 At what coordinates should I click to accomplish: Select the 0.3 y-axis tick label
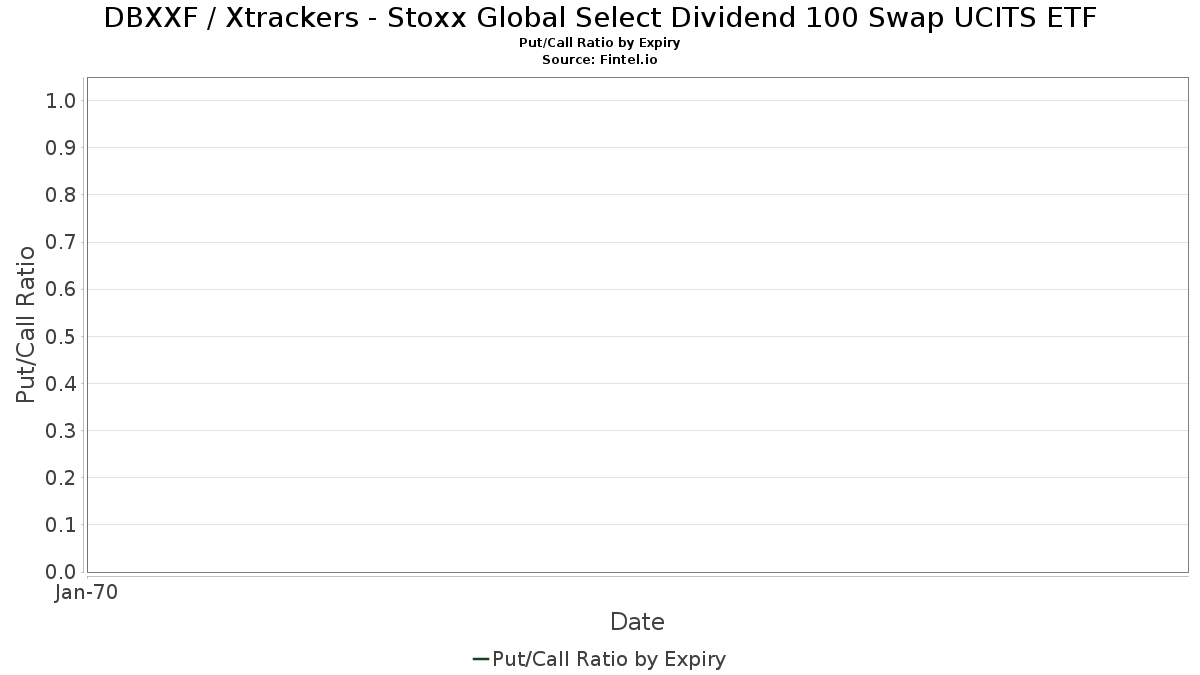tap(61, 431)
